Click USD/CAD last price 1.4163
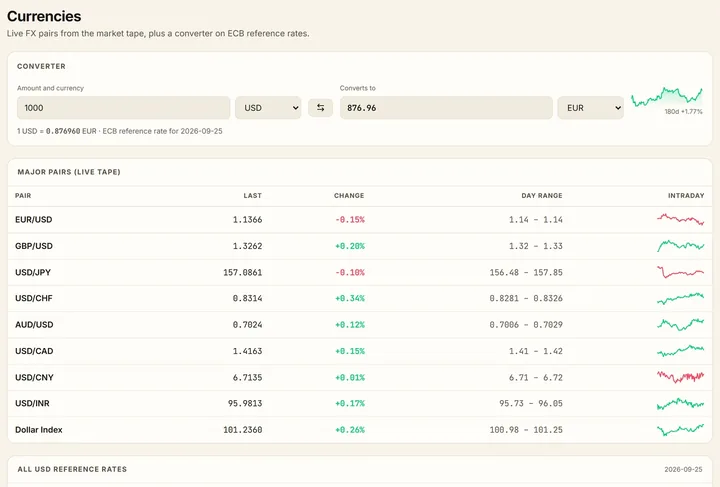This screenshot has width=720, height=487. 248,351
